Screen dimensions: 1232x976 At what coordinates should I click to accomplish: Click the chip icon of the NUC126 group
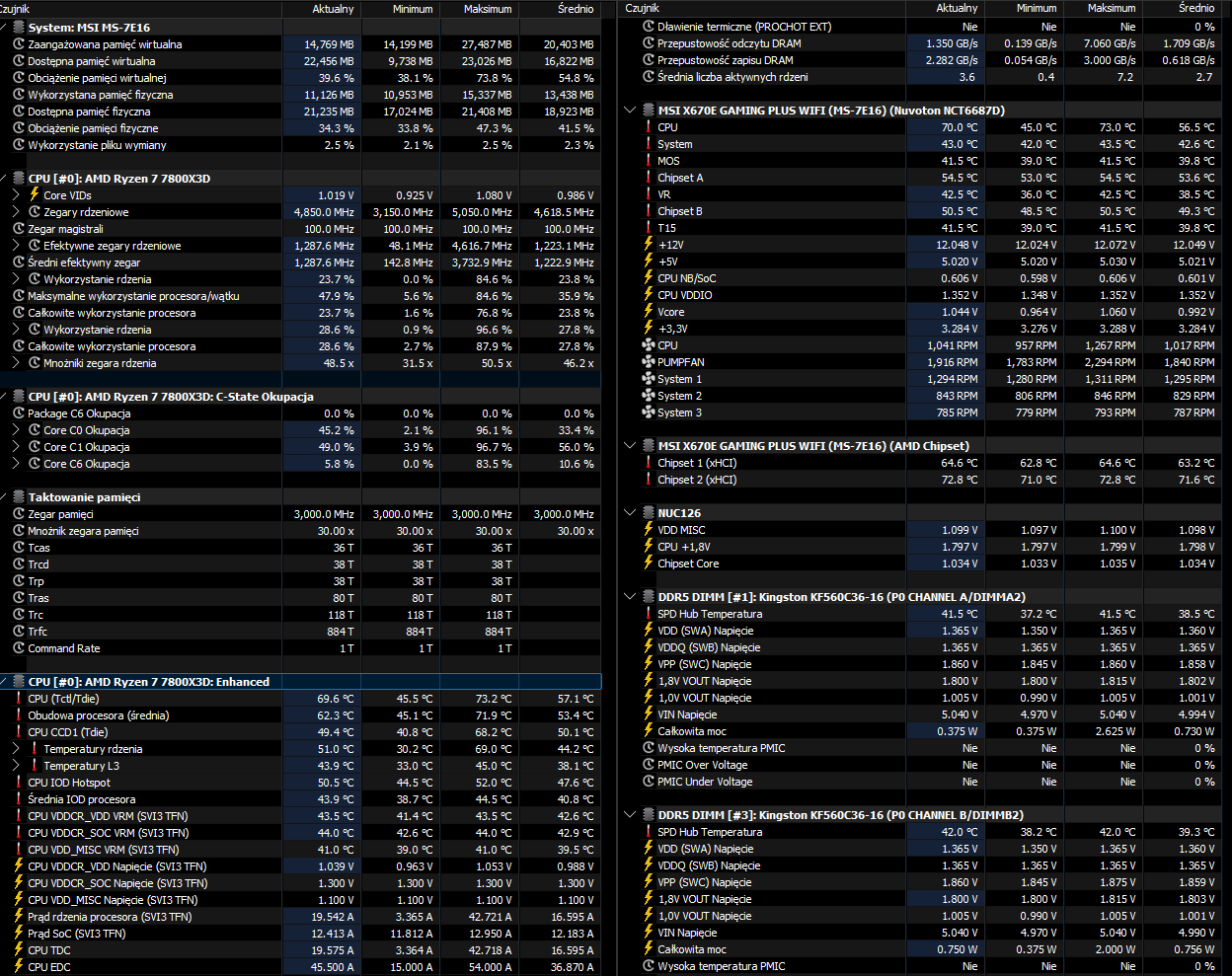pos(649,513)
